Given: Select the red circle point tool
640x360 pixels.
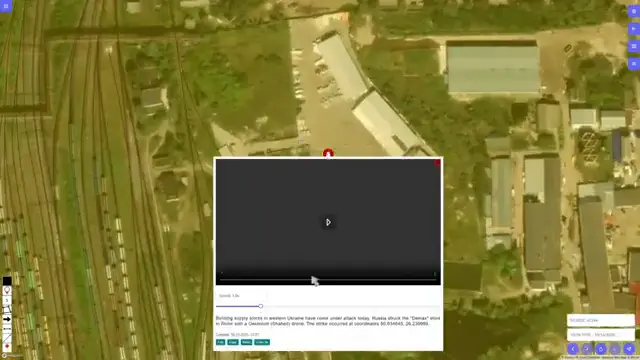Looking at the screenshot, I should click(x=7, y=346).
